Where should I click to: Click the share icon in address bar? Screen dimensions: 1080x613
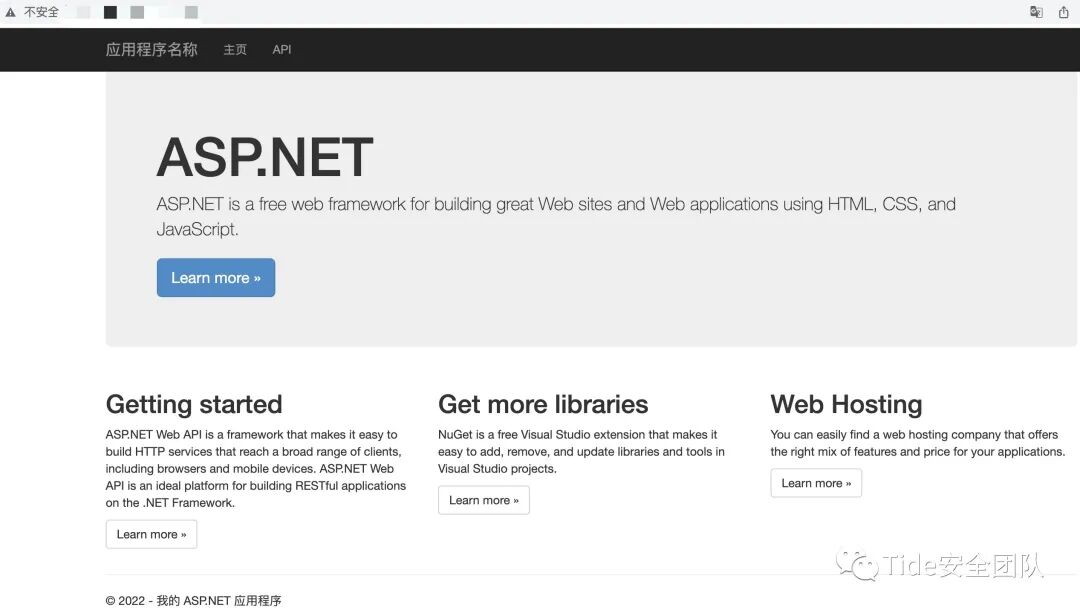click(1063, 12)
